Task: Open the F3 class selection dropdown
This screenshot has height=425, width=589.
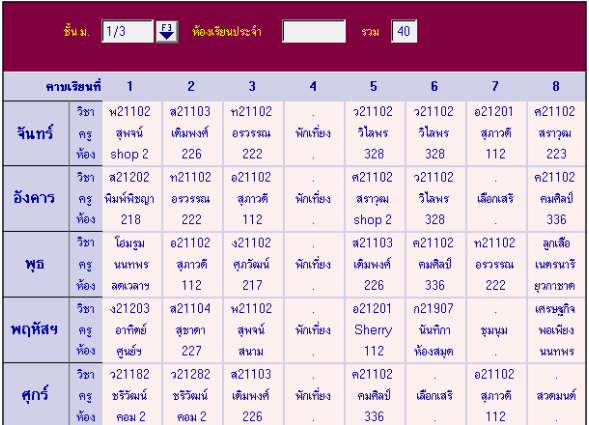Action: 167,32
